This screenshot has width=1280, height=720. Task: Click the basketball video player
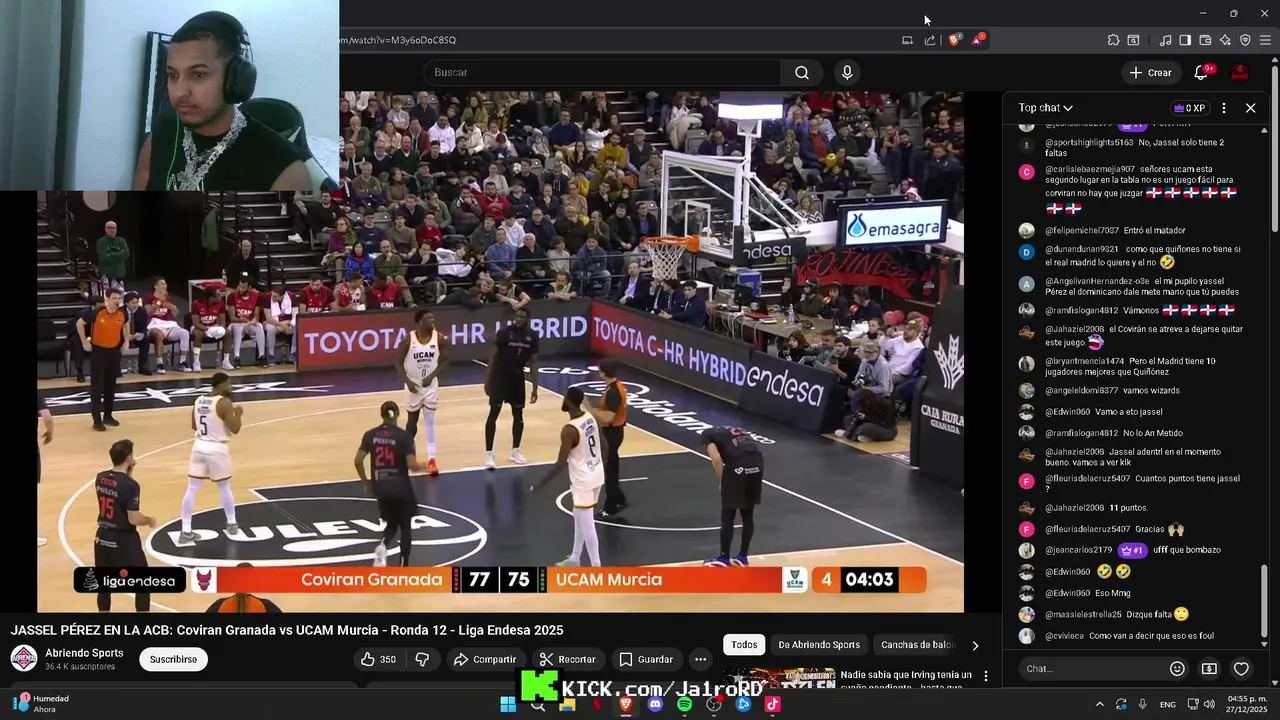point(500,350)
